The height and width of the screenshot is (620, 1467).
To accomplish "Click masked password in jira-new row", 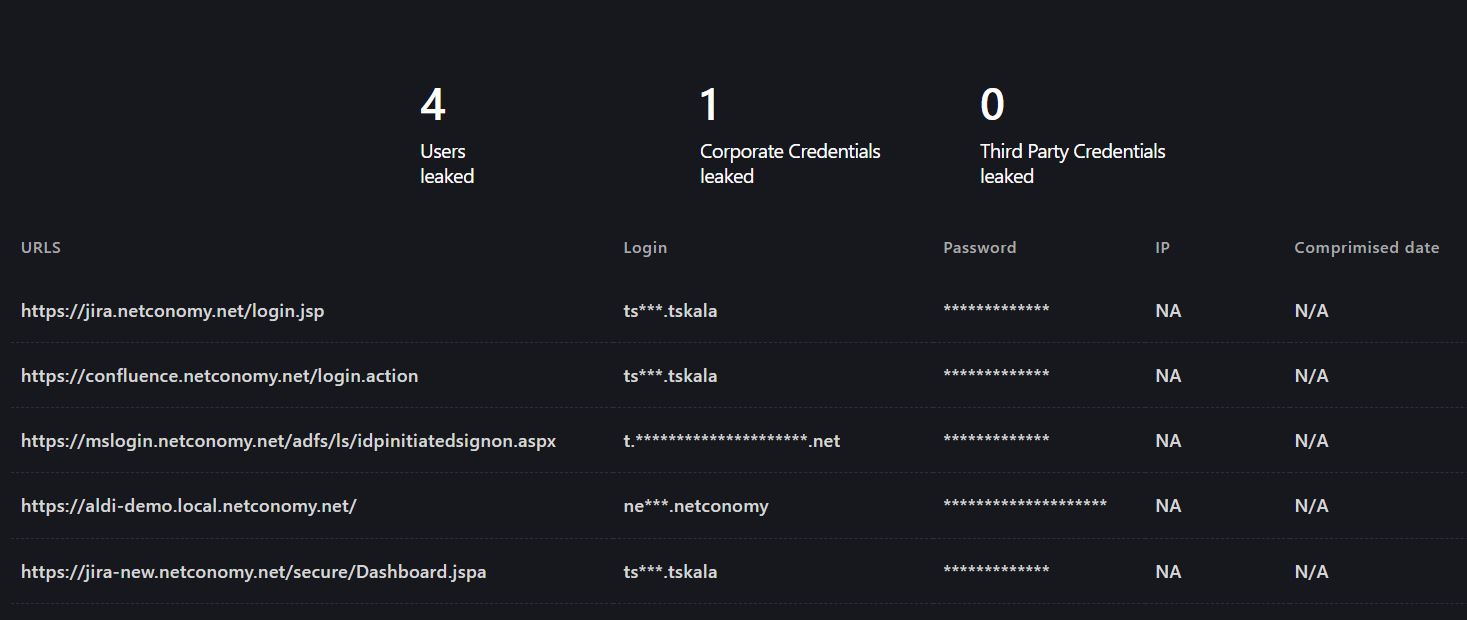I will point(996,570).
